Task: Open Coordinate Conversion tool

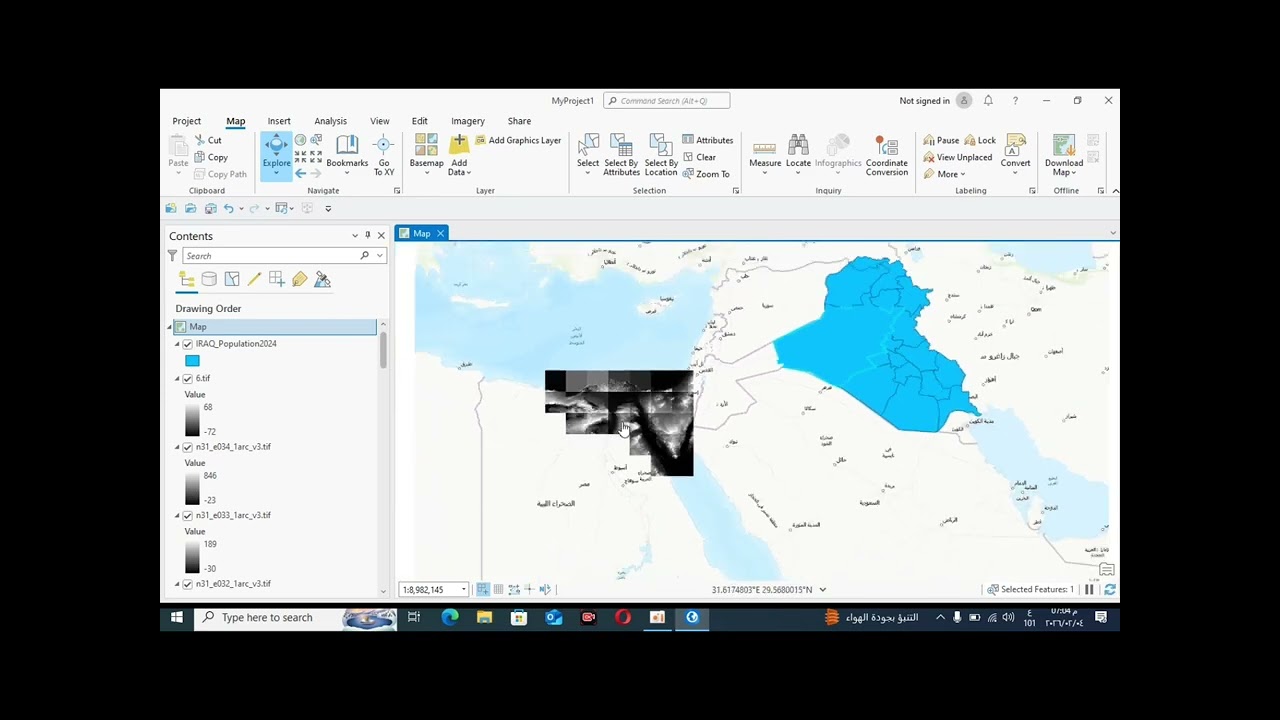Action: (x=886, y=156)
